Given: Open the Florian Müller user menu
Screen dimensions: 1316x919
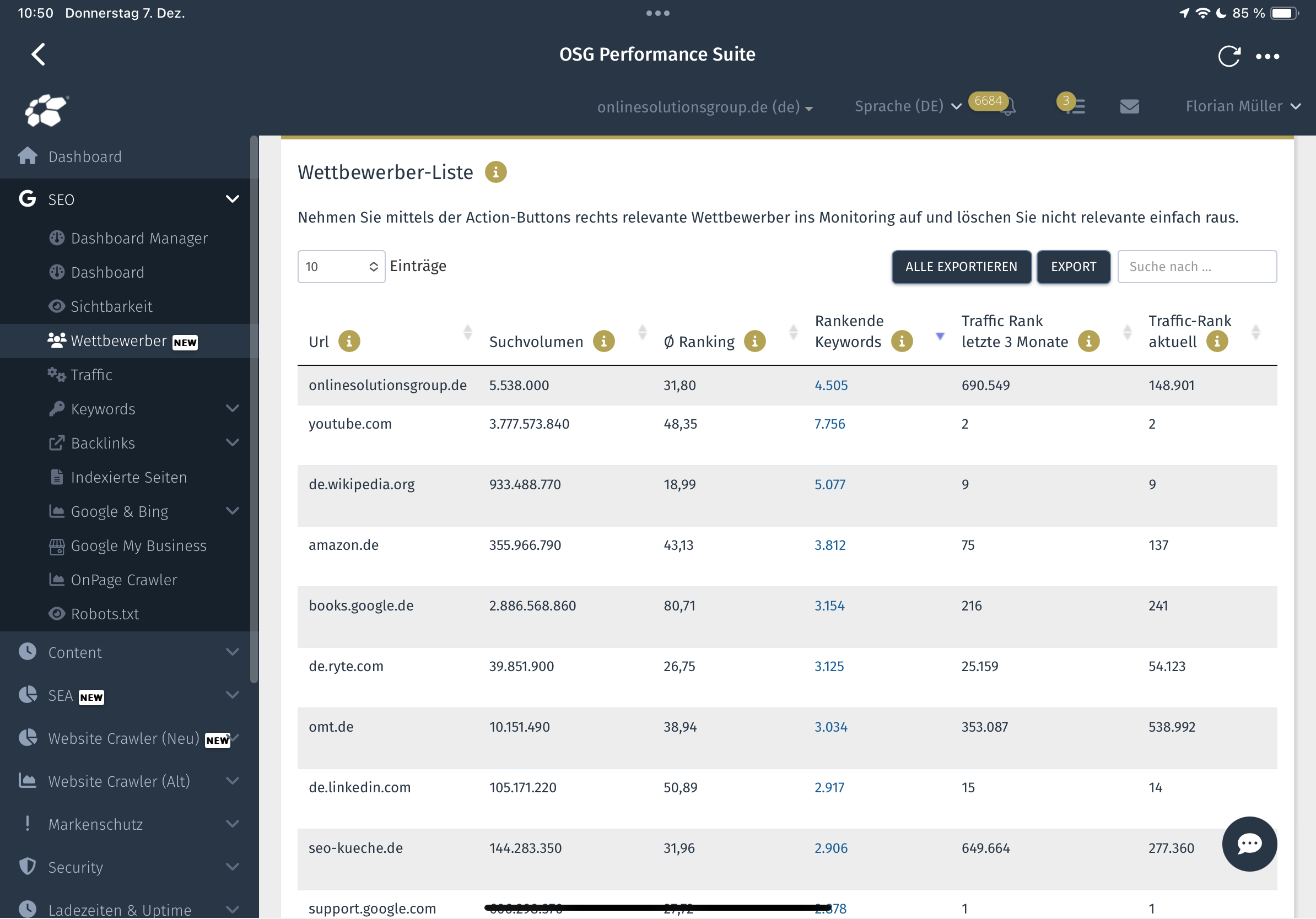Looking at the screenshot, I should [1243, 106].
